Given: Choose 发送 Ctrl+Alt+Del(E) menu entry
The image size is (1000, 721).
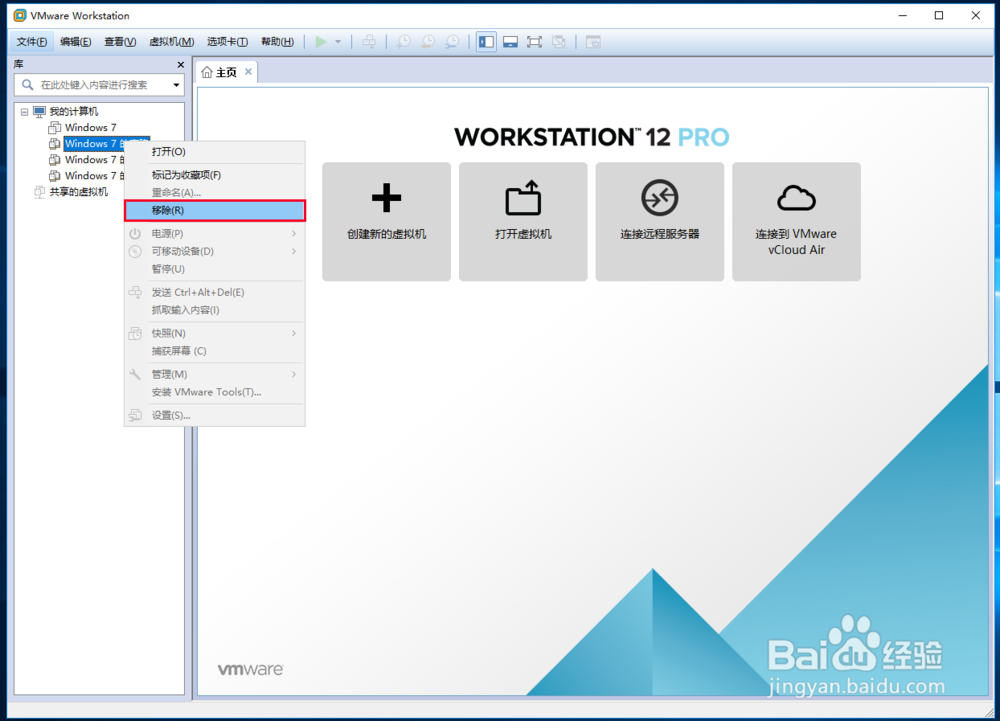Looking at the screenshot, I should [x=214, y=292].
